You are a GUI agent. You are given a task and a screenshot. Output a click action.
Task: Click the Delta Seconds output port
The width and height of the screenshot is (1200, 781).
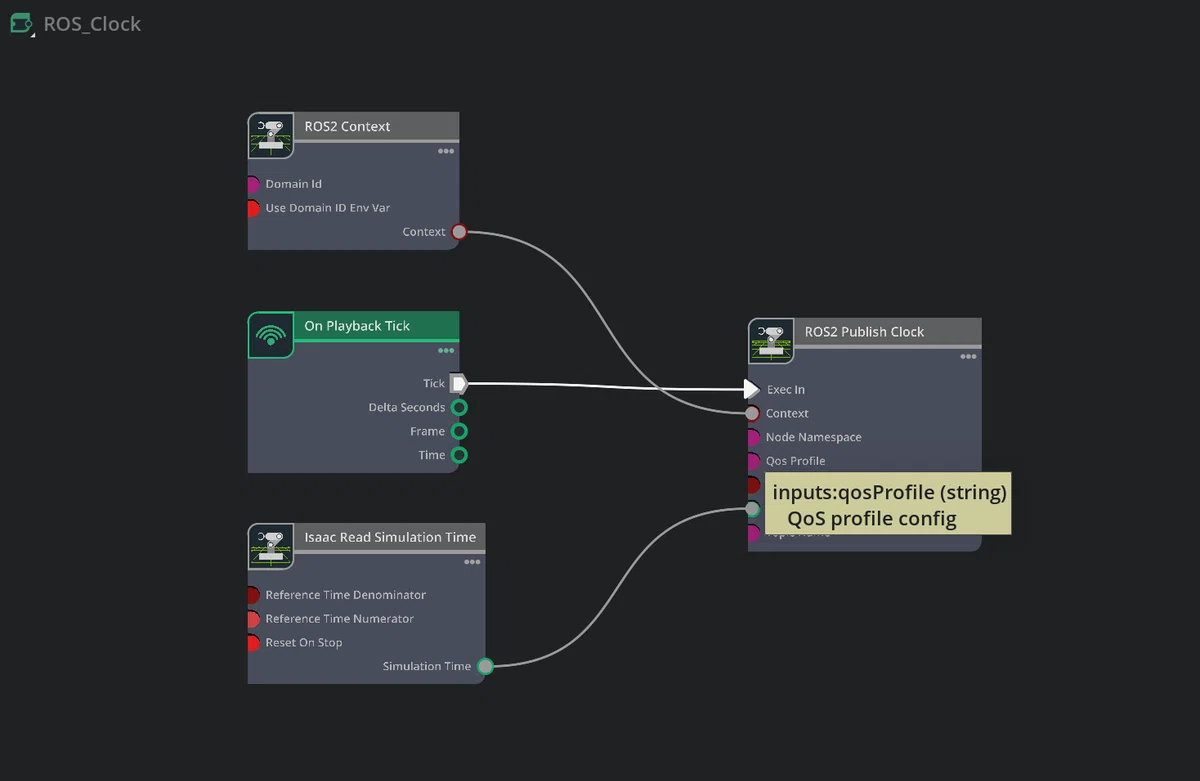(459, 407)
